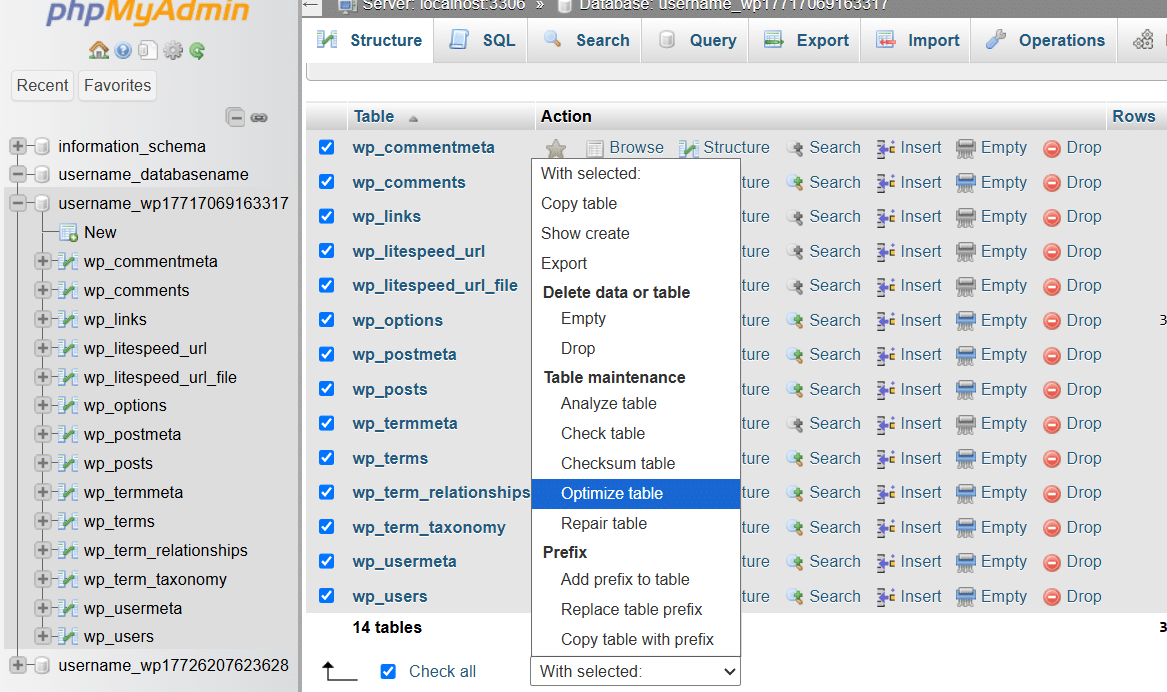1167x692 pixels.
Task: Open wp_litespeed_url_file table link
Action: point(435,286)
